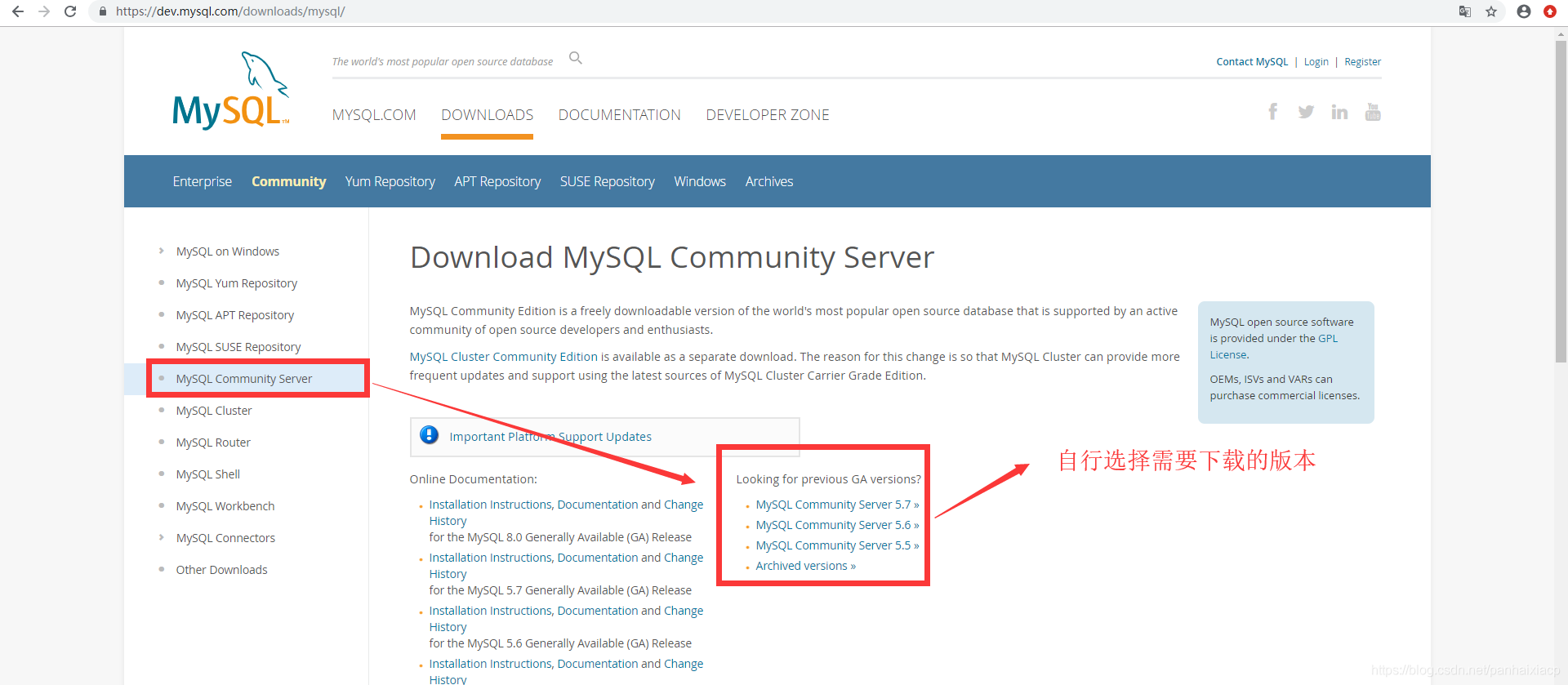Click the Contact MySQL link
Viewport: 1568px width, 685px height.
[1252, 62]
